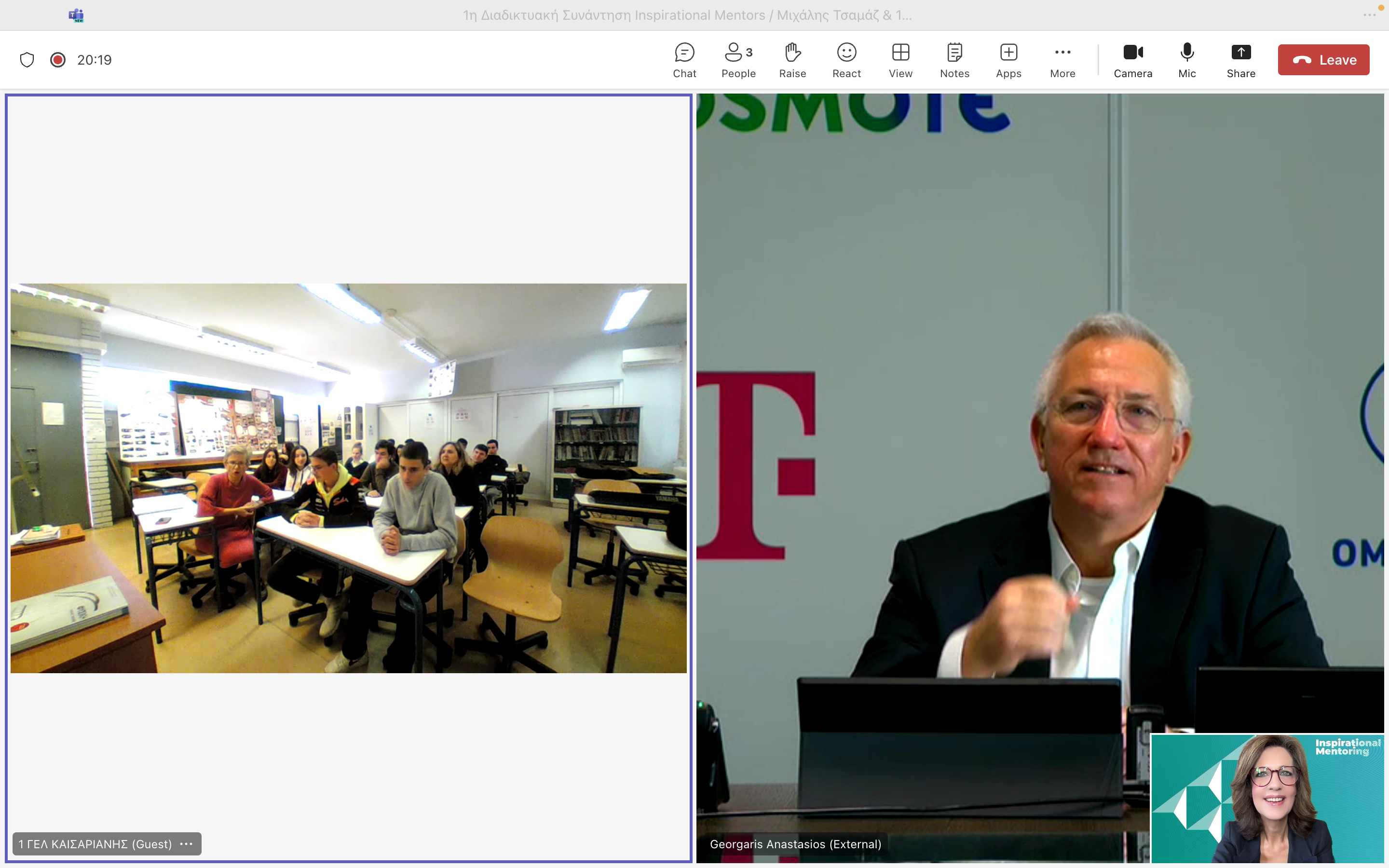This screenshot has height=868, width=1389.
Task: Click the red recording indicator
Action: pyautogui.click(x=57, y=60)
